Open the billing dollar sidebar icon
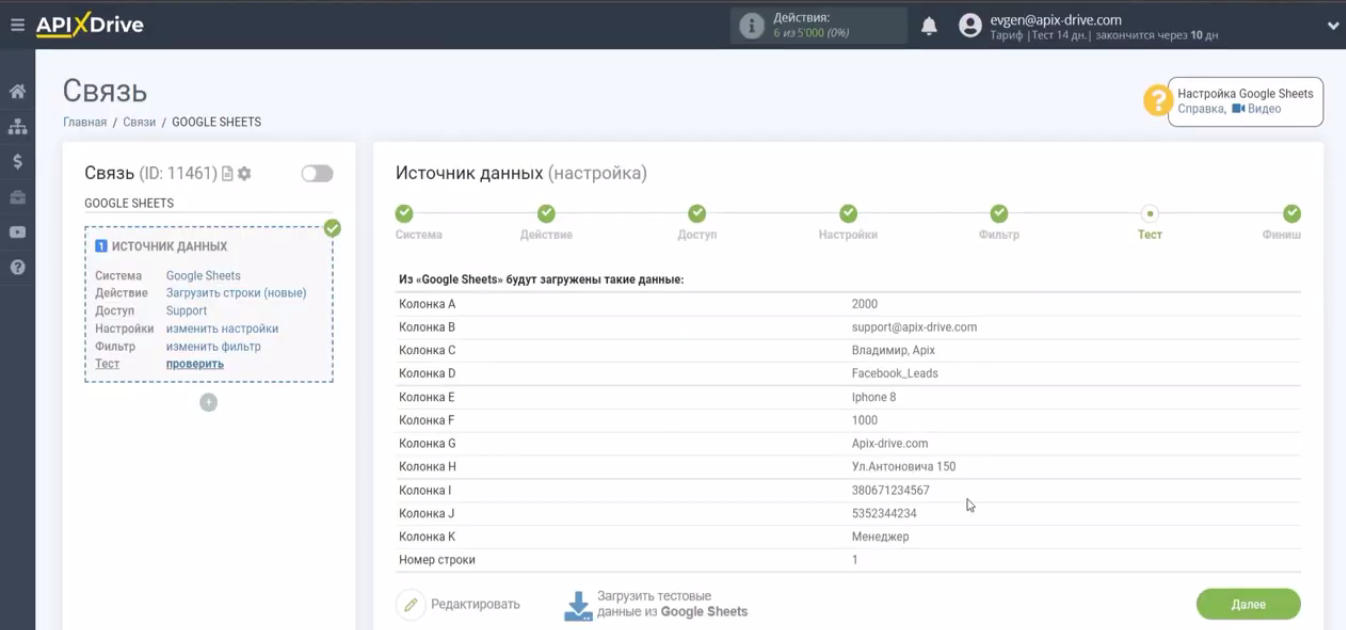This screenshot has height=630, width=1346. tap(17, 162)
